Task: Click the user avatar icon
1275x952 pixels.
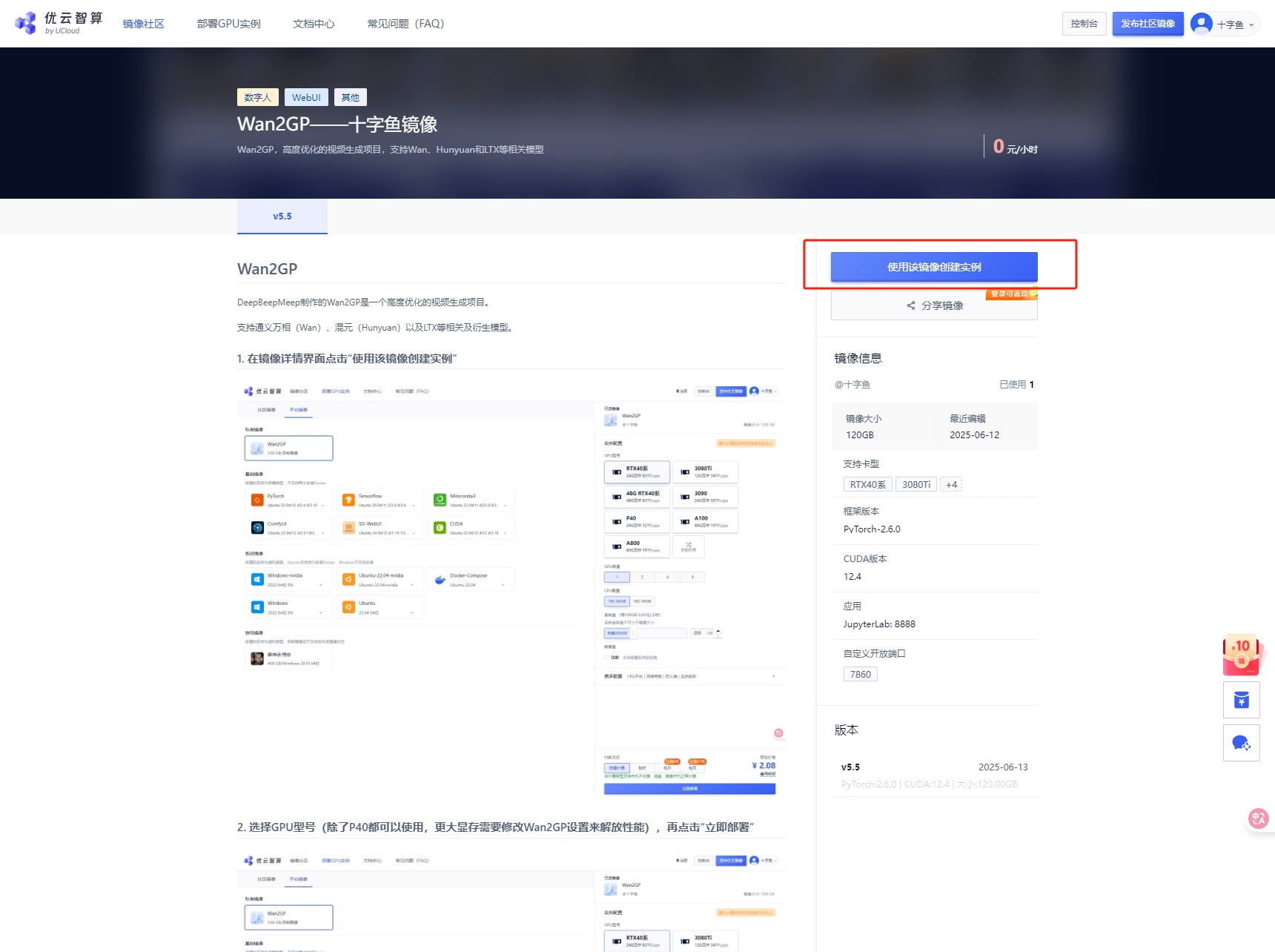Action: click(1201, 24)
